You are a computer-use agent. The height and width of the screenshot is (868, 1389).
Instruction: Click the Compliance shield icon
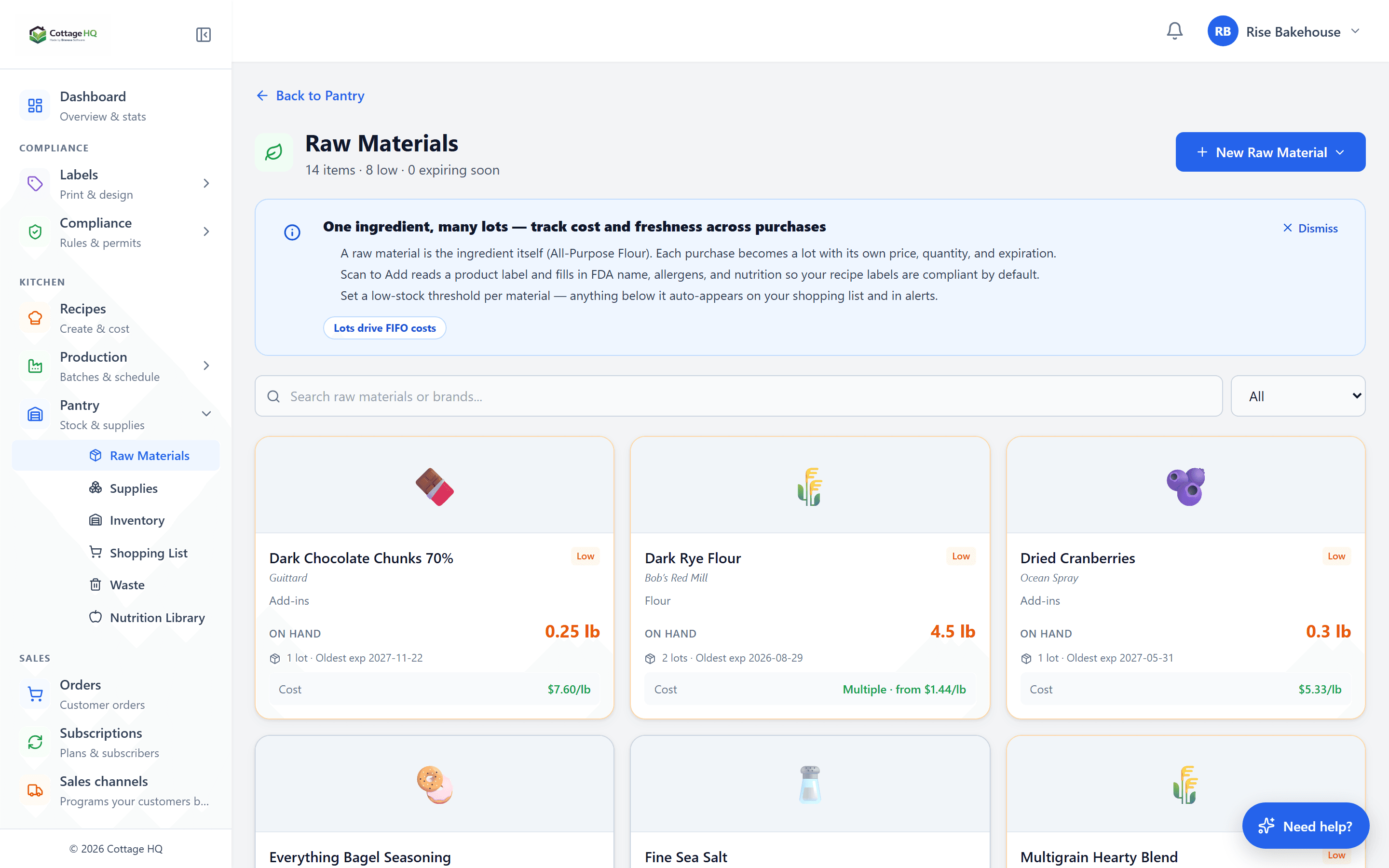coord(35,232)
